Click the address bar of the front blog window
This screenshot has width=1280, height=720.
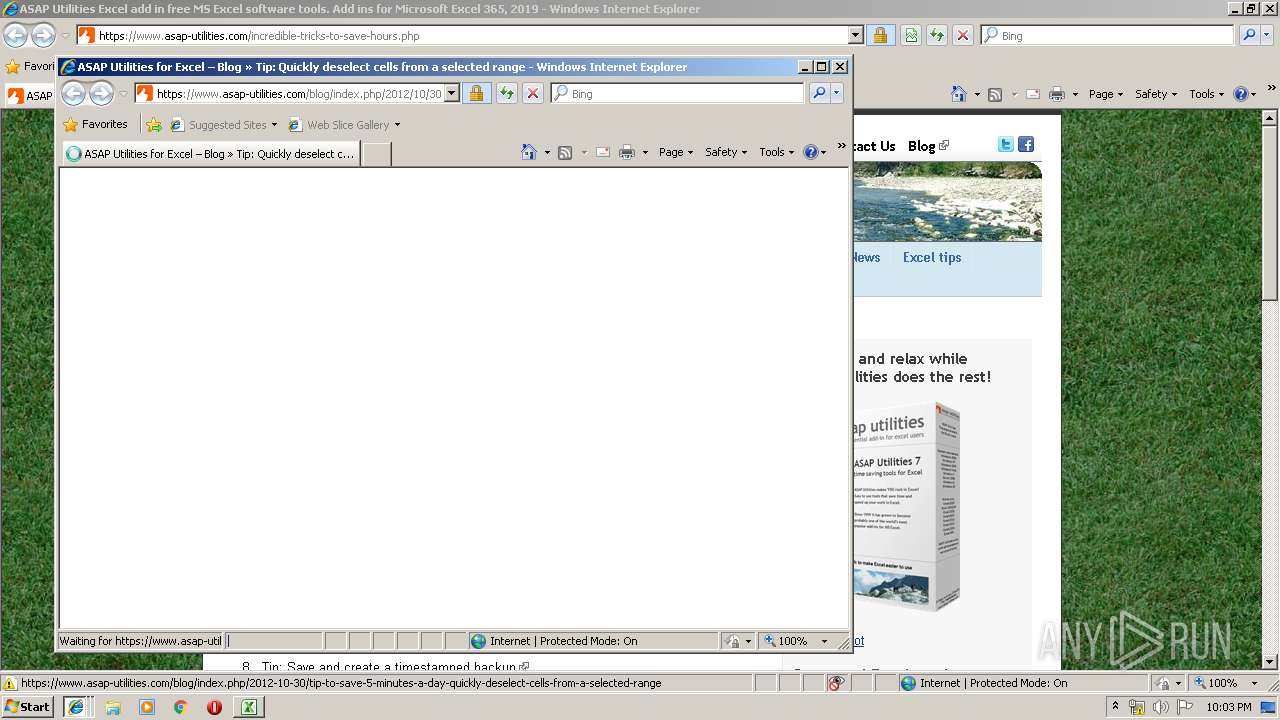tap(298, 93)
